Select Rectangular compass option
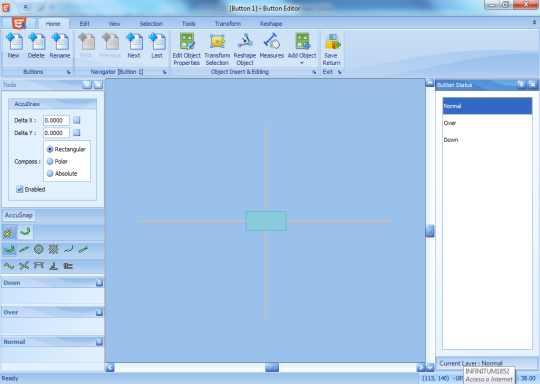This screenshot has height=384, width=540. click(x=50, y=149)
